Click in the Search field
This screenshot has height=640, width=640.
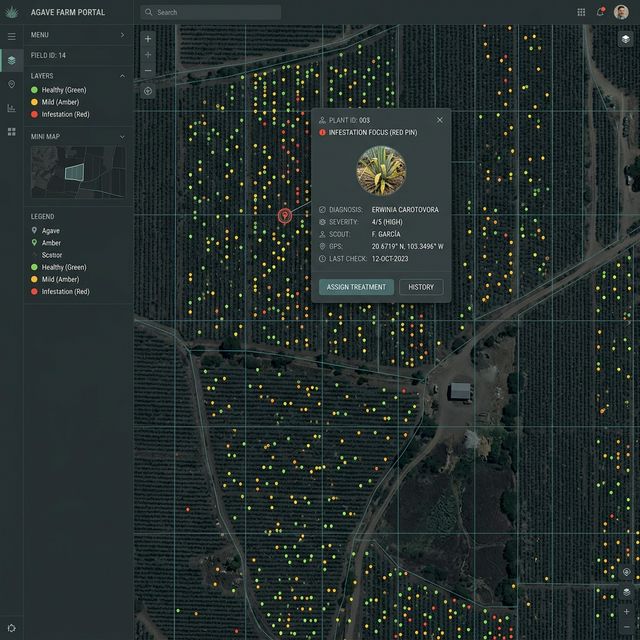pyautogui.click(x=211, y=12)
